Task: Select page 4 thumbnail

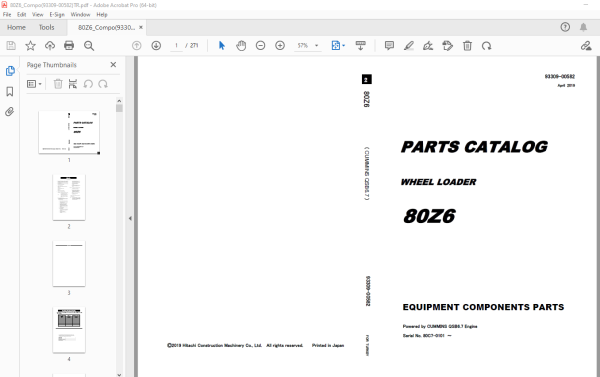Action: (69, 330)
